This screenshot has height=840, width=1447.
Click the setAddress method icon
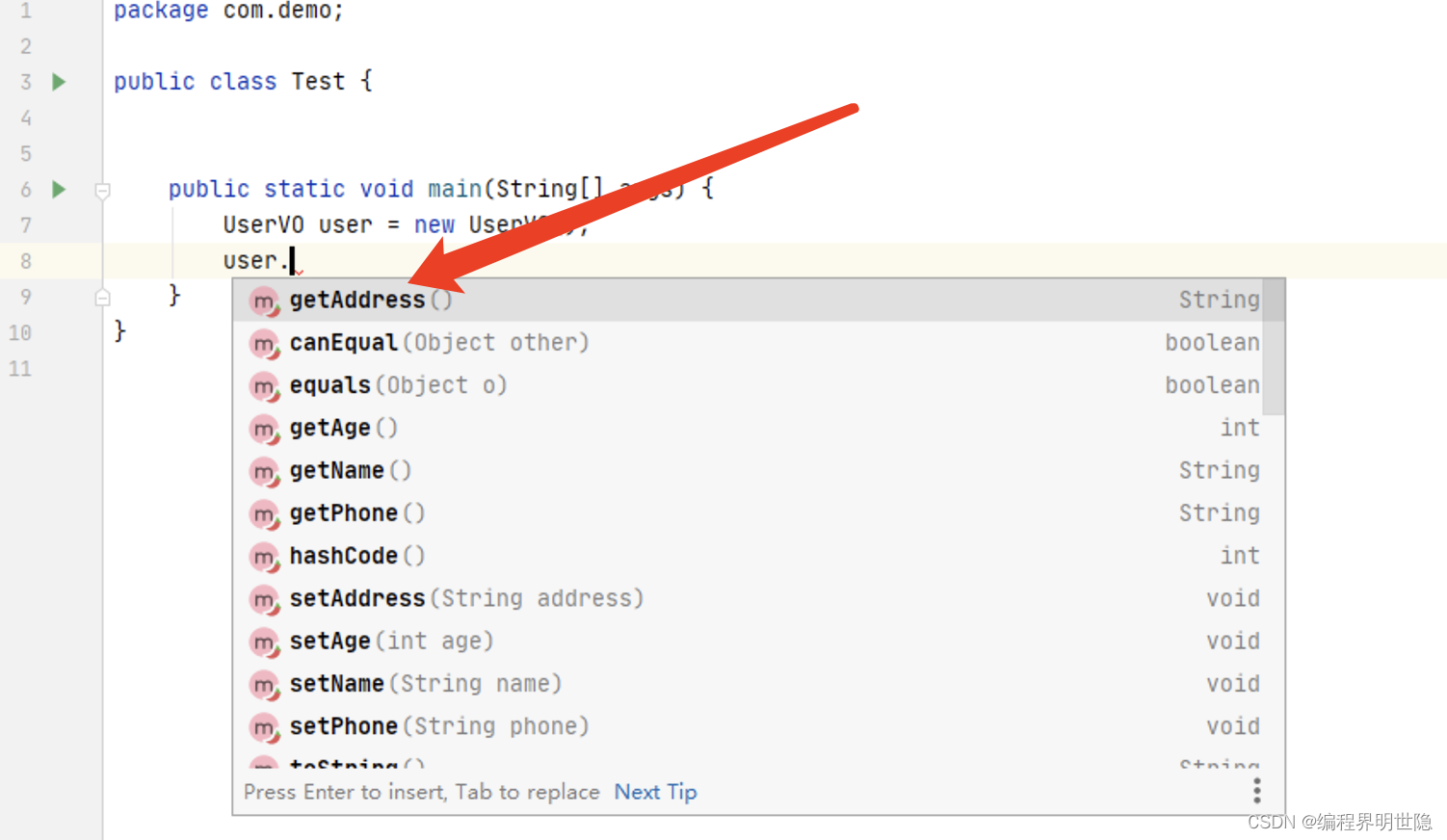[x=264, y=599]
